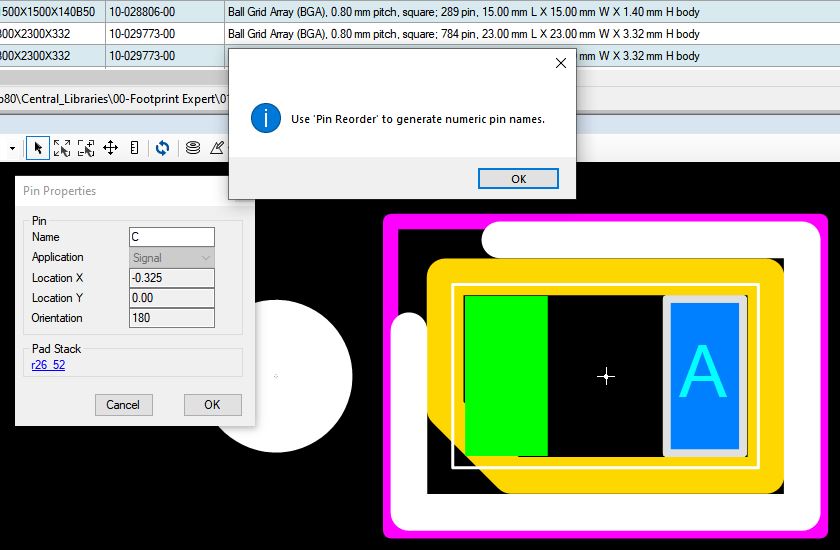Open the toolbar dropdown arrow
The height and width of the screenshot is (550, 840).
(x=12, y=148)
